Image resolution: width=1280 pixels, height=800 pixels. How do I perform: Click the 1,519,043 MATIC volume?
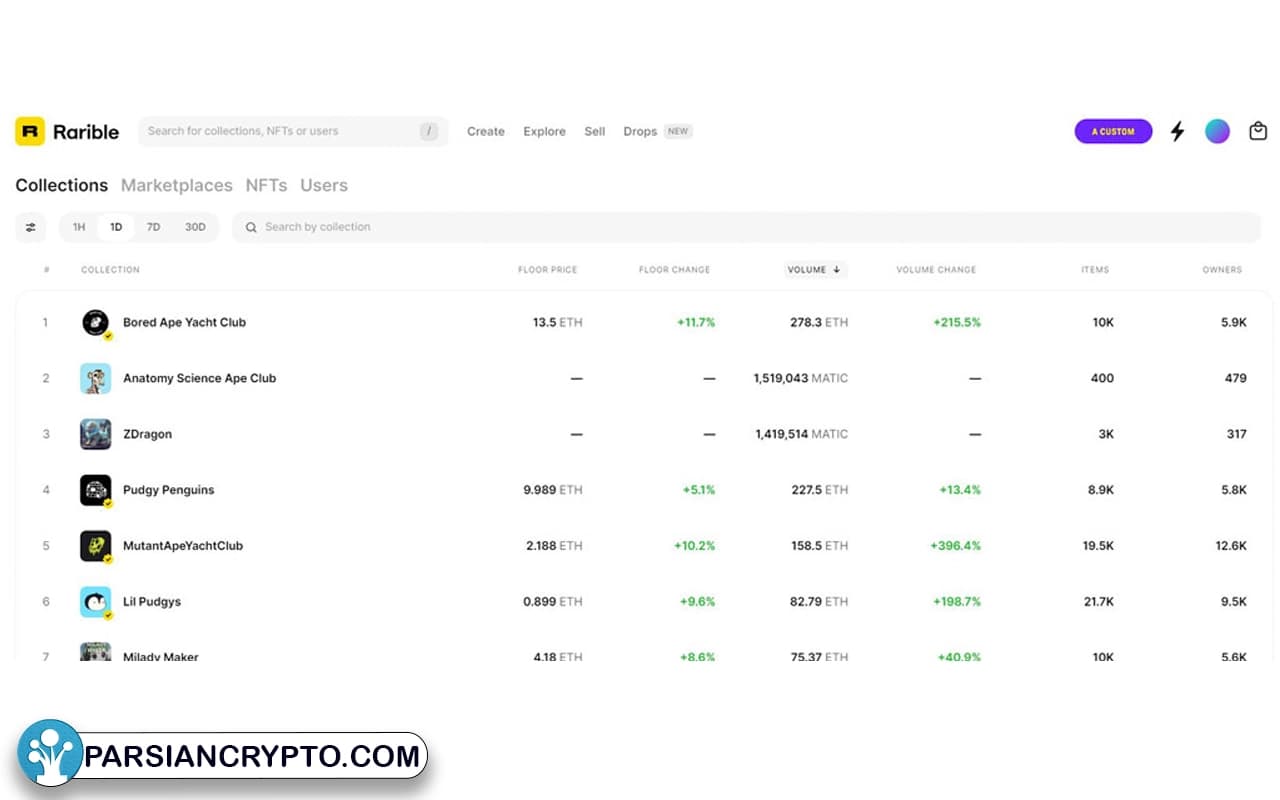[x=801, y=378]
